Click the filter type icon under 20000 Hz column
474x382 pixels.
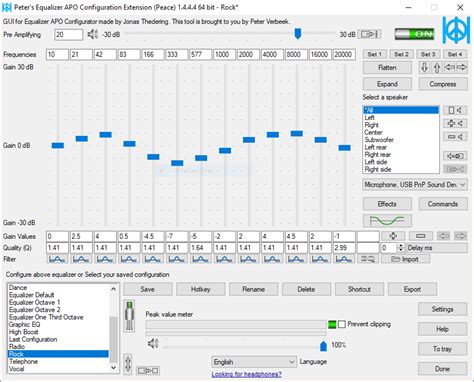tap(344, 259)
